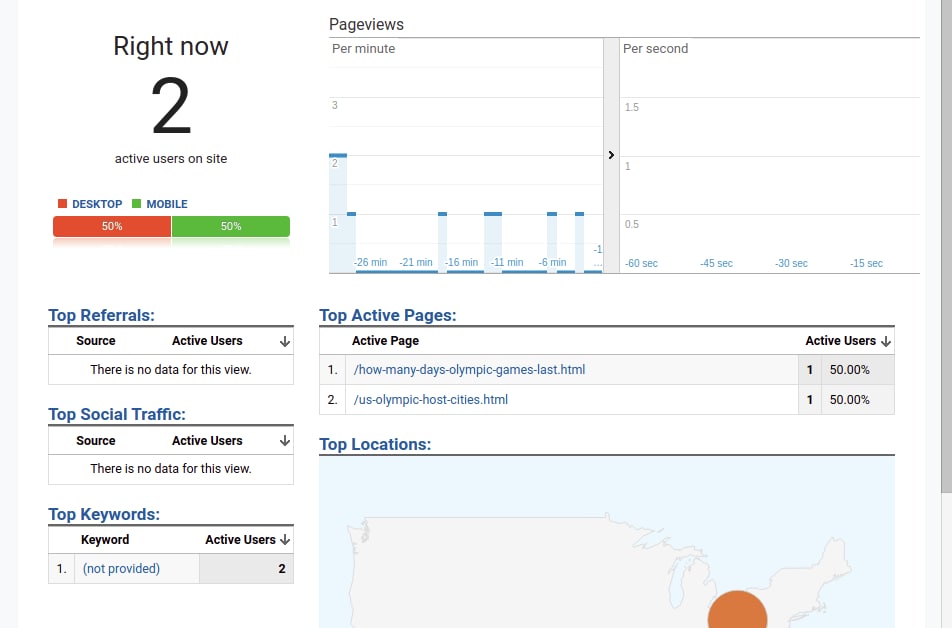
Task: Select the green 50% mobile bar segment
Action: coord(231,226)
